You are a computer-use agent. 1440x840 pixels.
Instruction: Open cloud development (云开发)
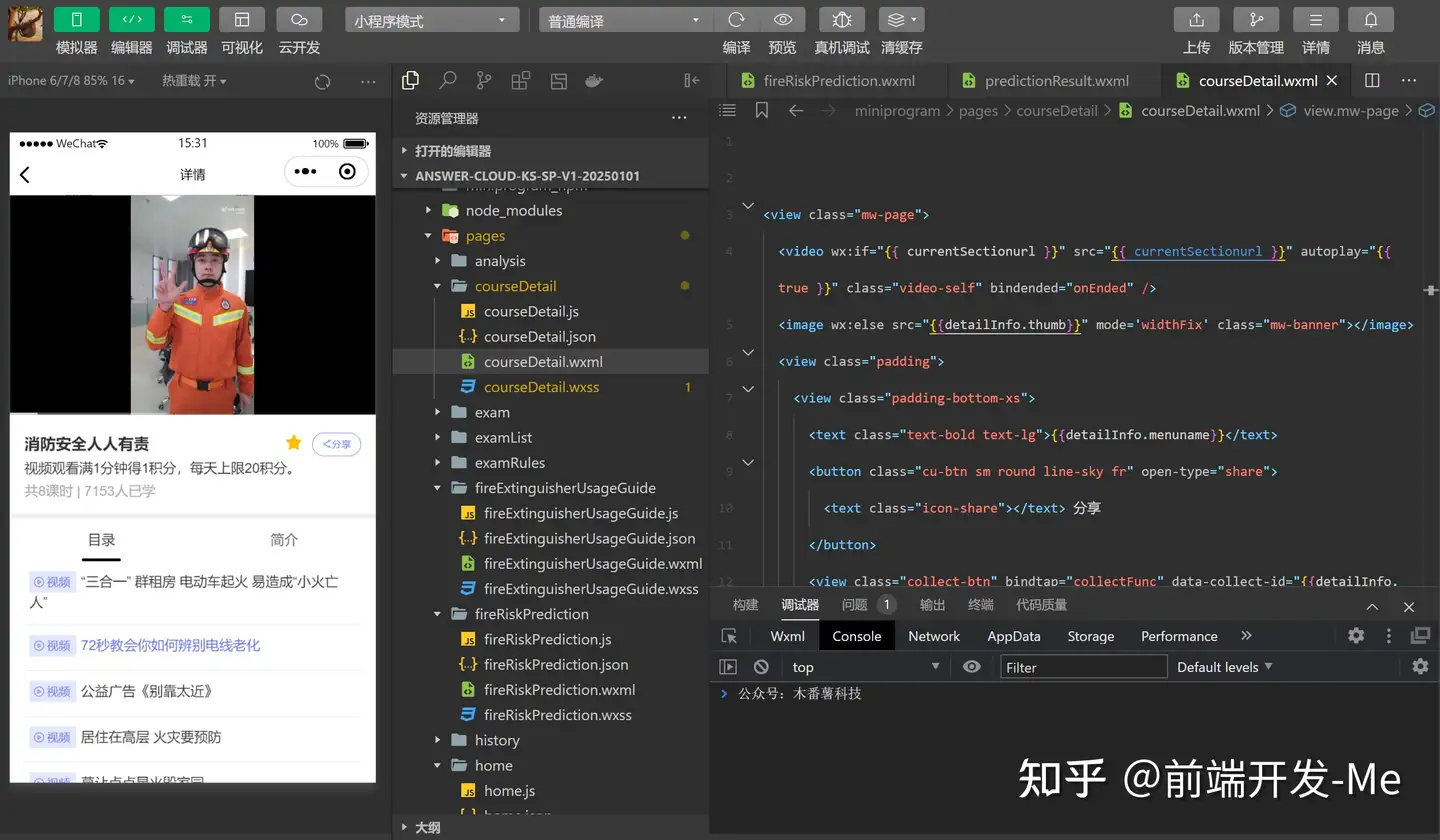(298, 20)
